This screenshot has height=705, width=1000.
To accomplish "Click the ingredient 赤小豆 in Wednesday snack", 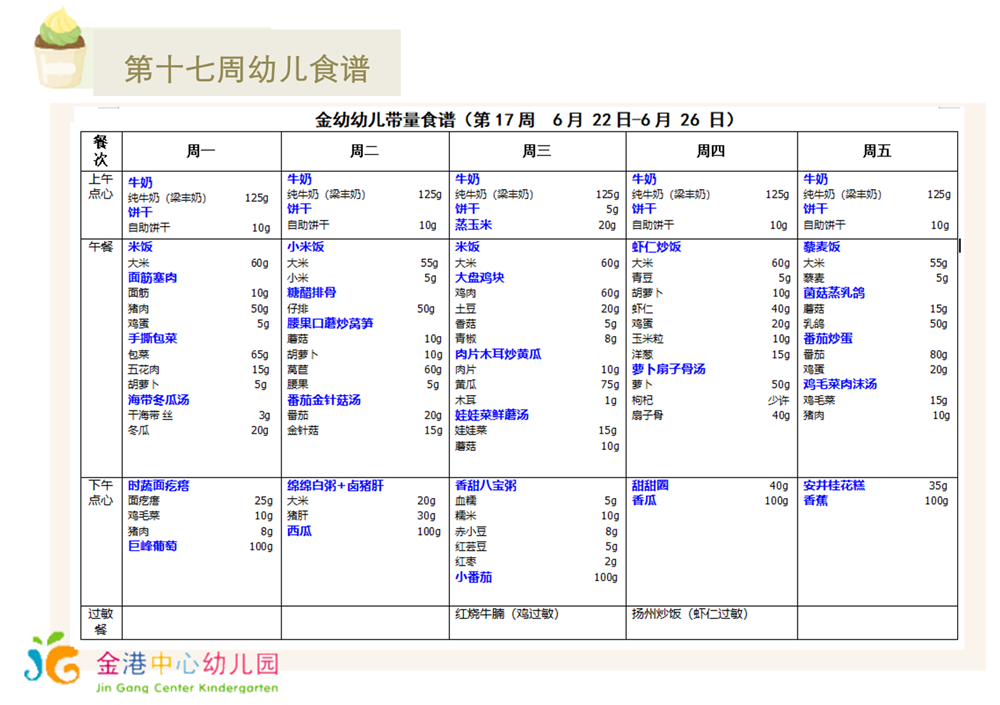I will click(471, 531).
